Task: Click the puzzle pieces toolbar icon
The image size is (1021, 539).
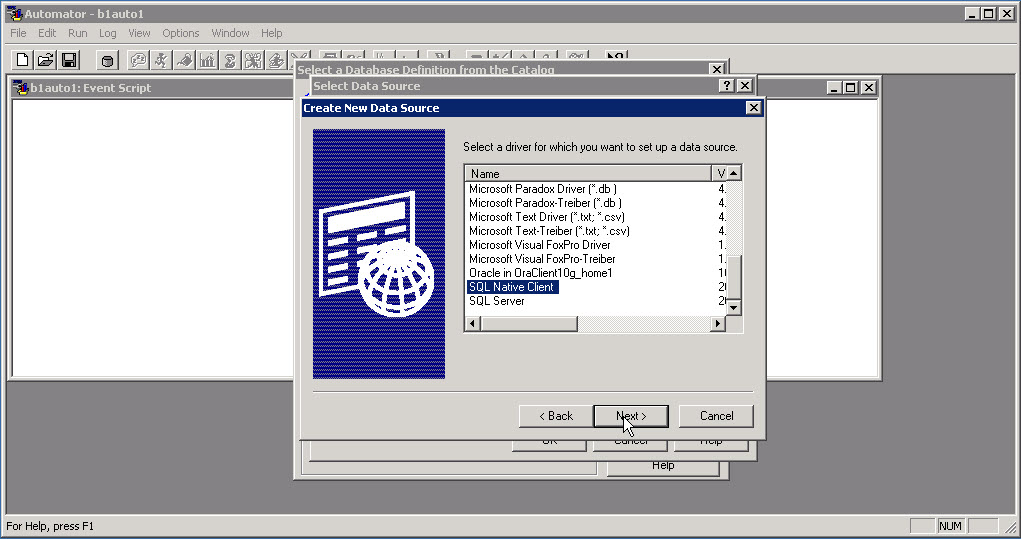Action: click(253, 61)
